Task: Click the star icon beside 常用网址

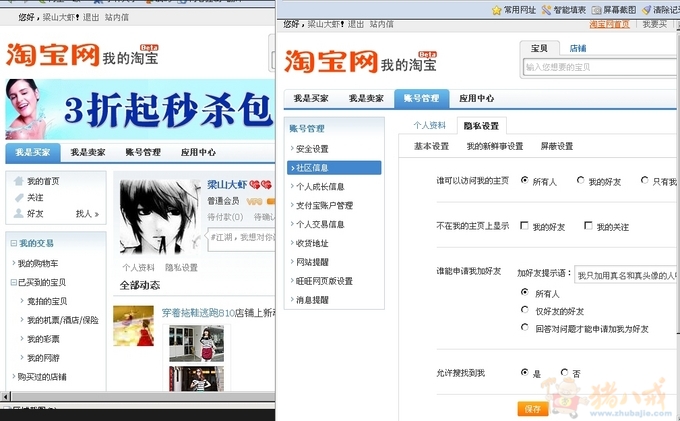Action: [497, 10]
